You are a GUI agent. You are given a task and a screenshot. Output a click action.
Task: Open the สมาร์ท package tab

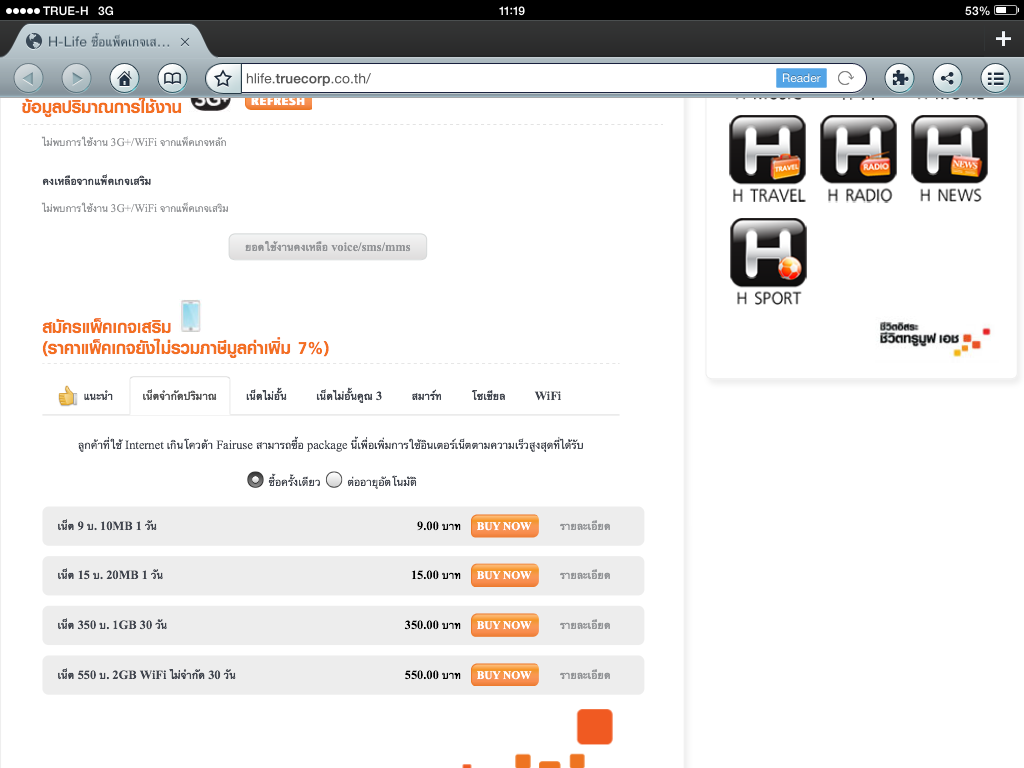click(426, 396)
